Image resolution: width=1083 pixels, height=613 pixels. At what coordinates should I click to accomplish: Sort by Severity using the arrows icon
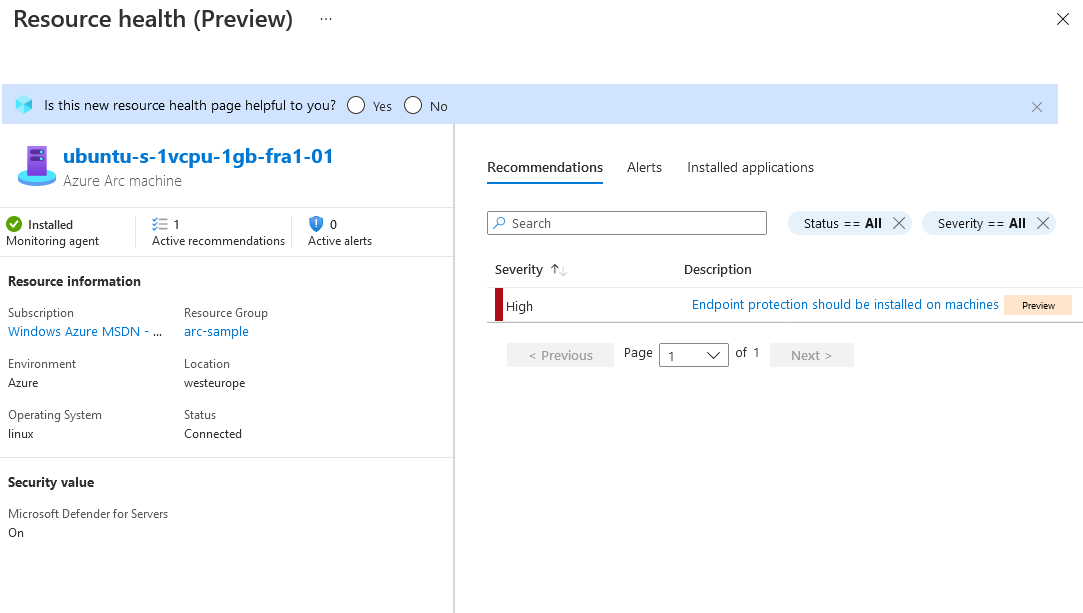tap(559, 270)
